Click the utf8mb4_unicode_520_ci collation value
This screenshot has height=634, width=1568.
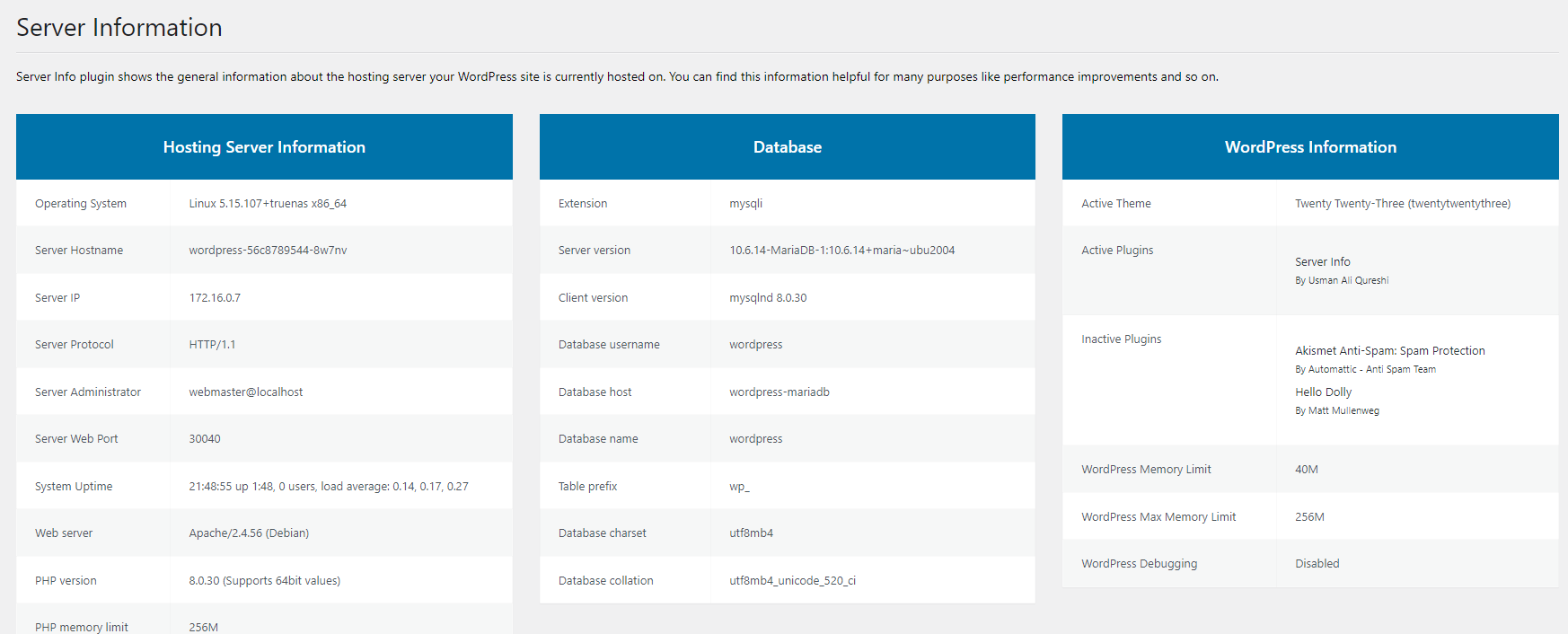tap(792, 581)
